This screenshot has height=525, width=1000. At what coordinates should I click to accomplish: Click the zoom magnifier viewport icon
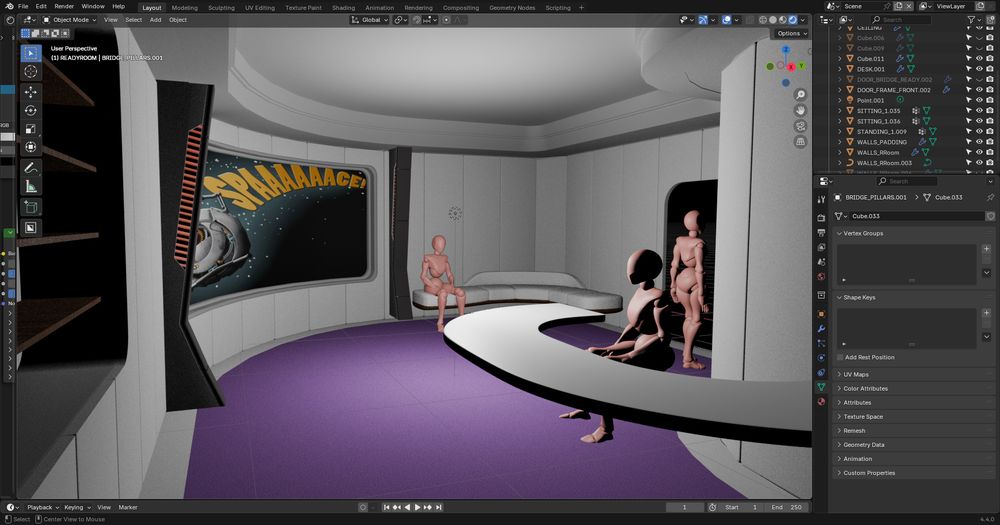coord(800,94)
